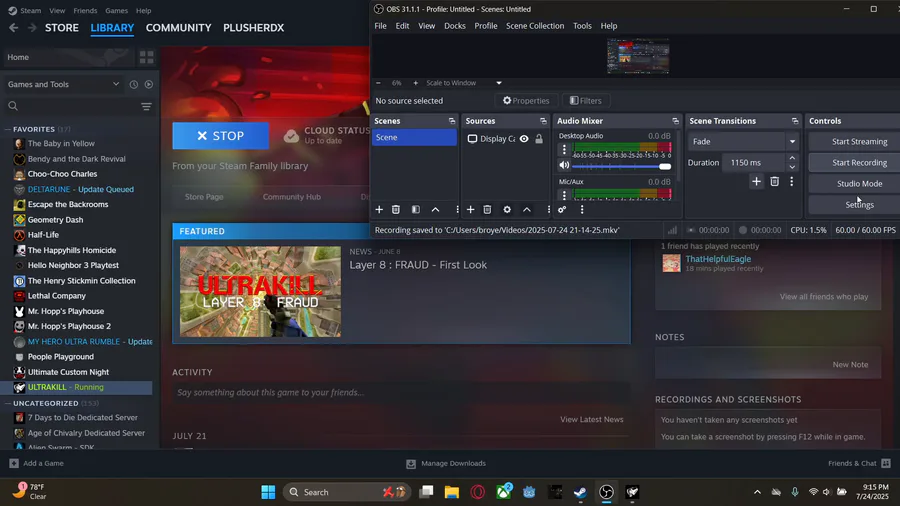Open Games and Tools dropdown in Steam

tap(63, 84)
